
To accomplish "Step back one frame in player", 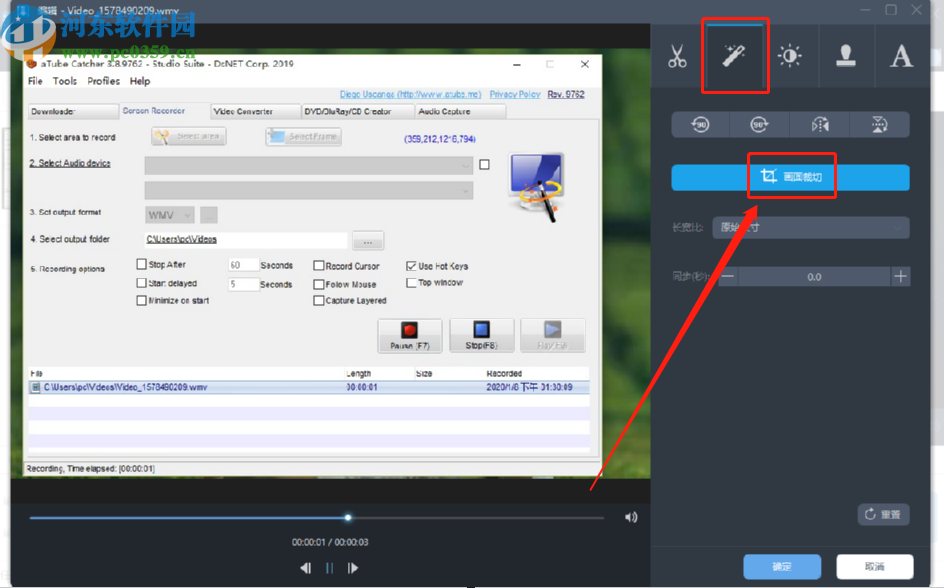I will pyautogui.click(x=306, y=568).
